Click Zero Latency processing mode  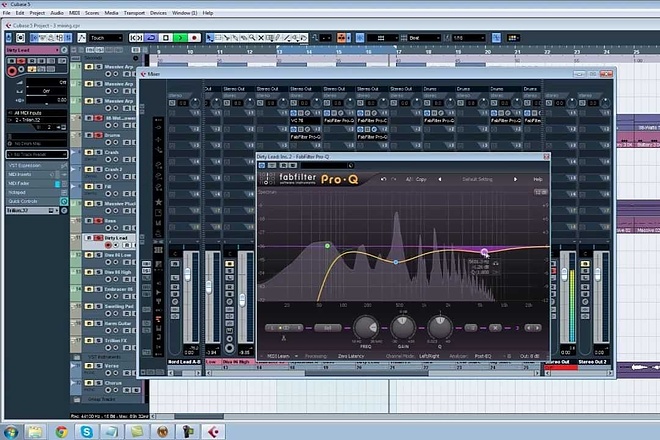click(351, 356)
